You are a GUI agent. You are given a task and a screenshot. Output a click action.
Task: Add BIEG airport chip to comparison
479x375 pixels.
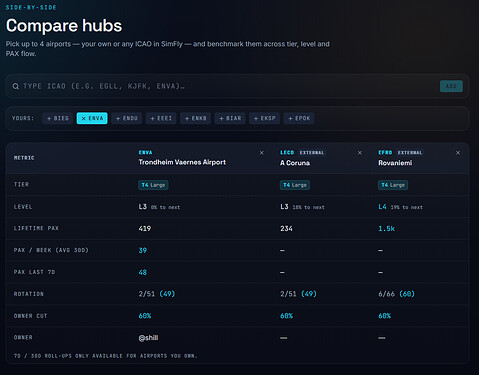tap(58, 118)
